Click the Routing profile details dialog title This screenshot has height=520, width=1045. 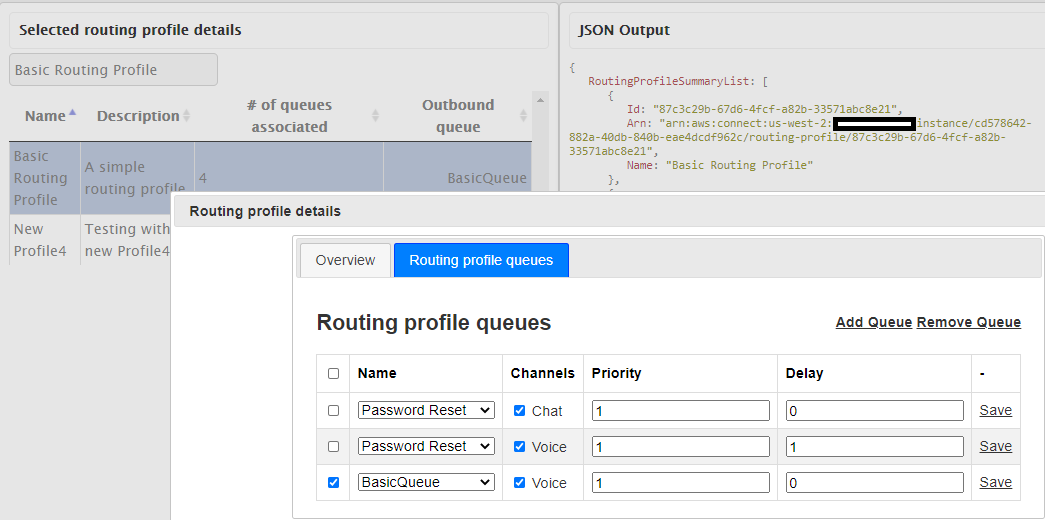(x=265, y=211)
